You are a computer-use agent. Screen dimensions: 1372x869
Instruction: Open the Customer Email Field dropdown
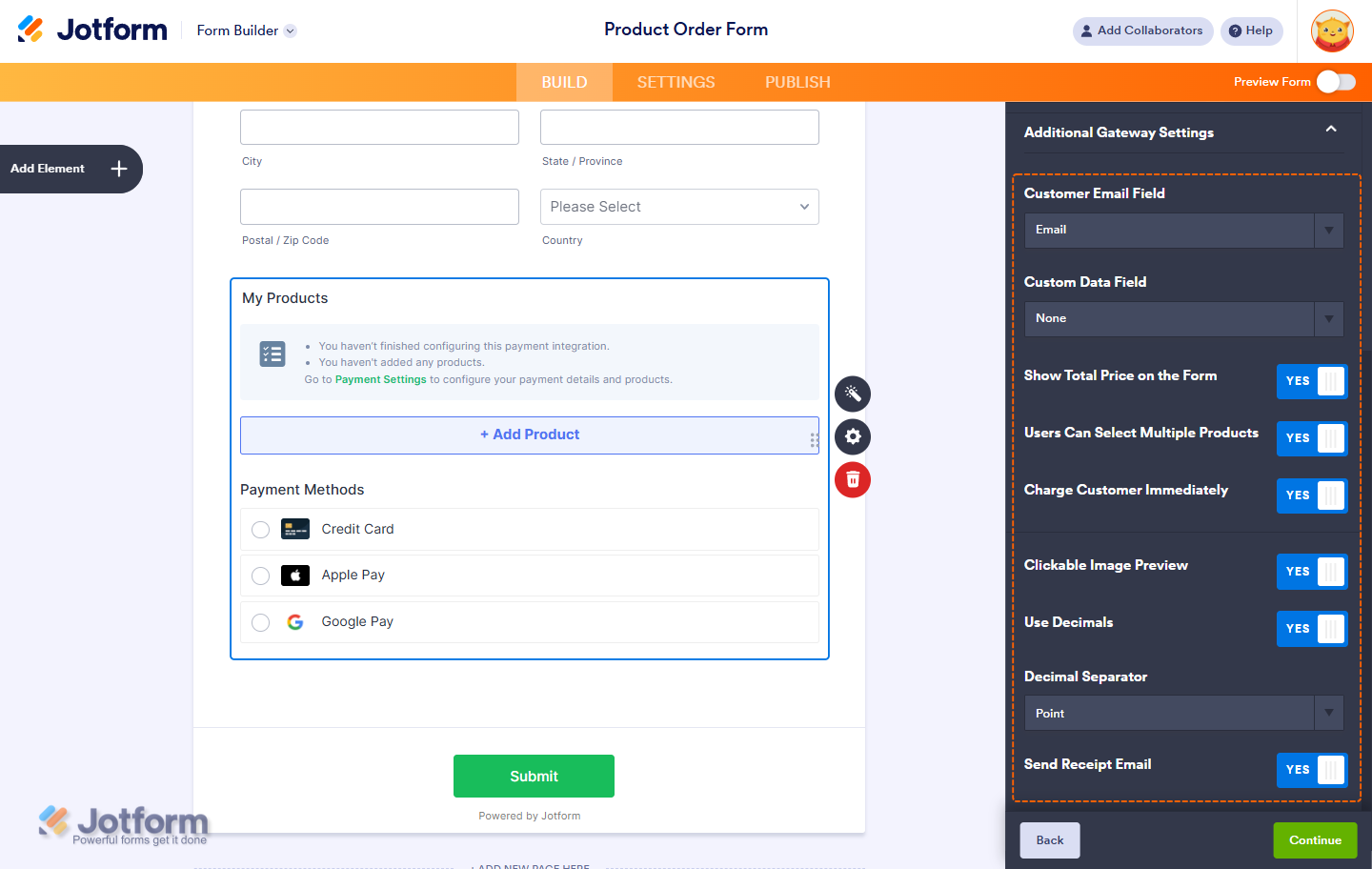pos(1183,230)
